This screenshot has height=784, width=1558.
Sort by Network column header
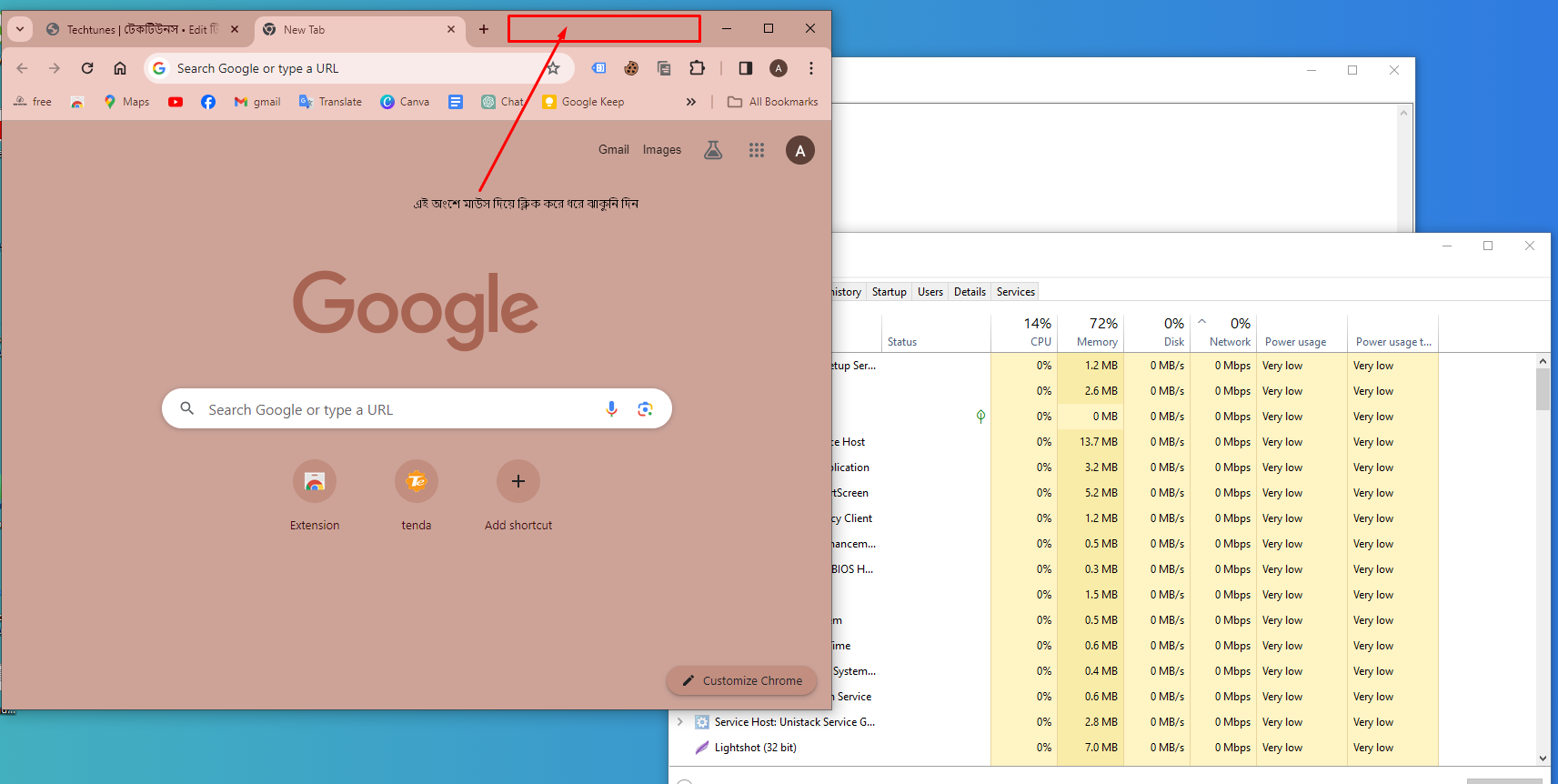pos(1223,332)
